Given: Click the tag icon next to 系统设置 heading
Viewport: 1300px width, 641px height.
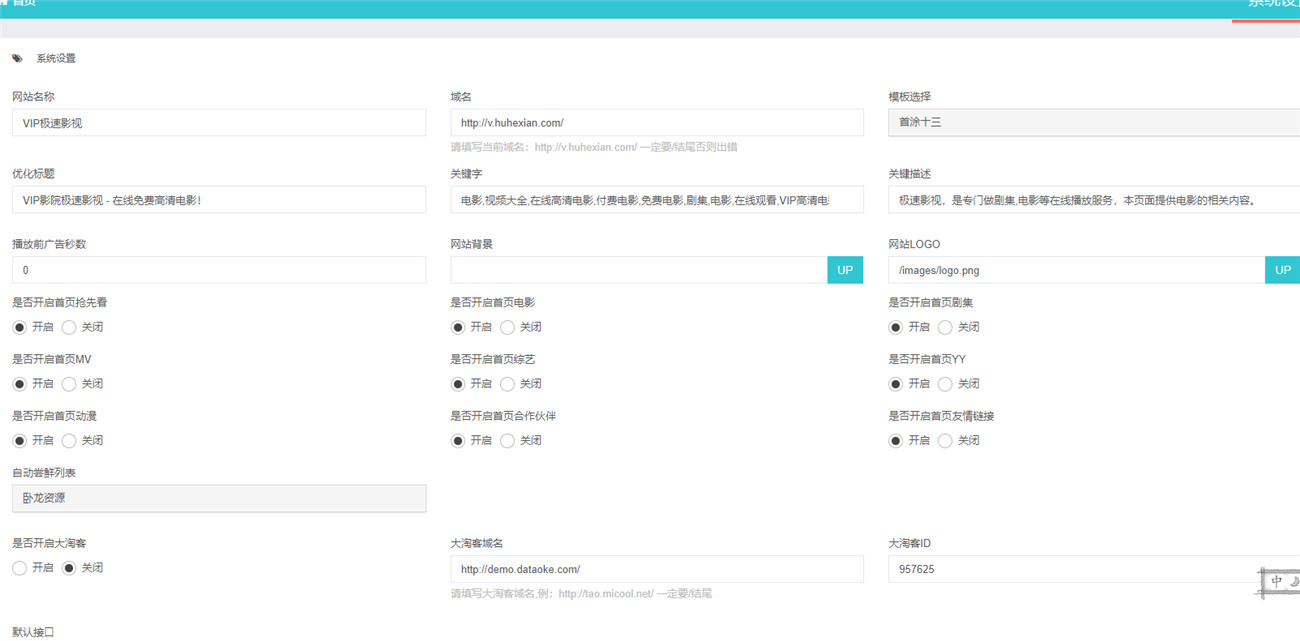Looking at the screenshot, I should (x=16, y=57).
